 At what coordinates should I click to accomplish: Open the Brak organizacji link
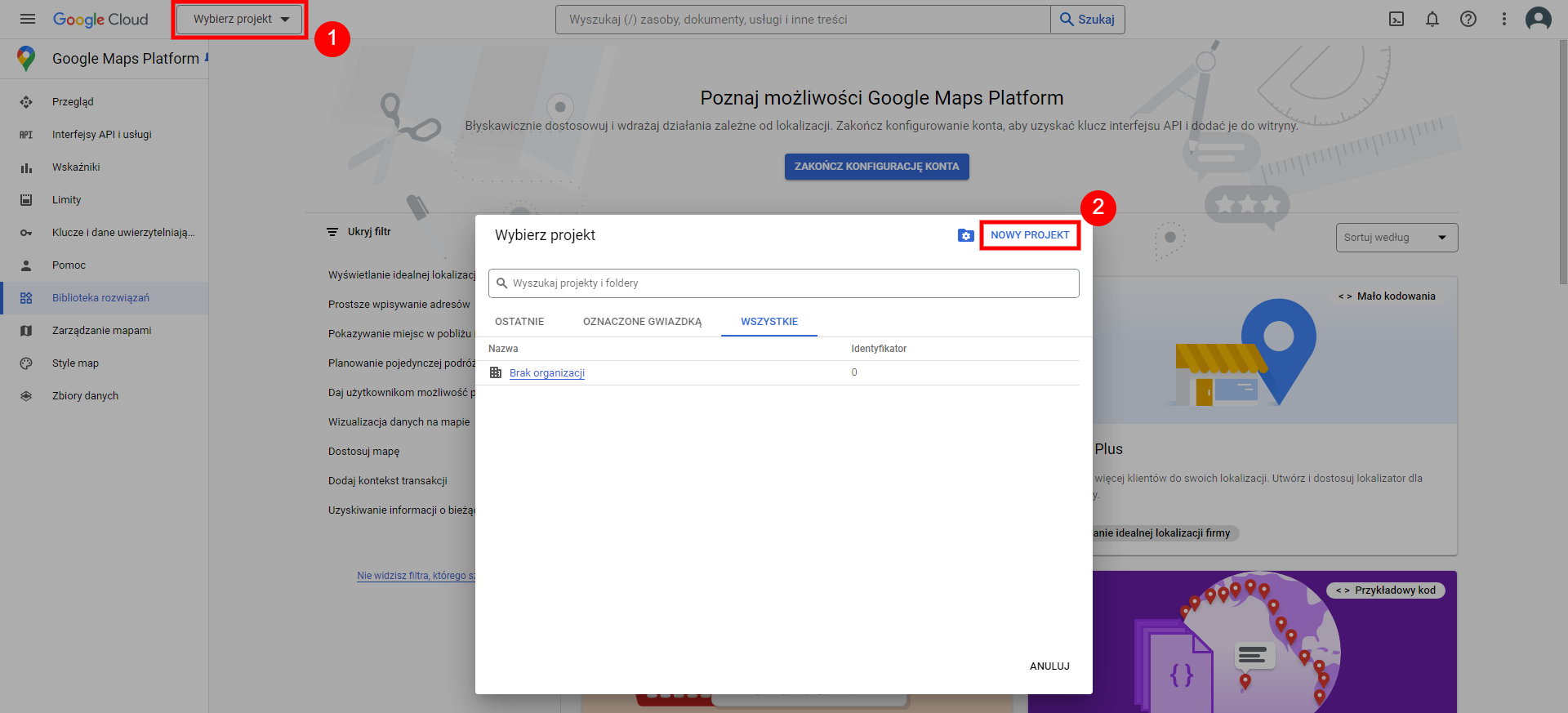[x=547, y=373]
